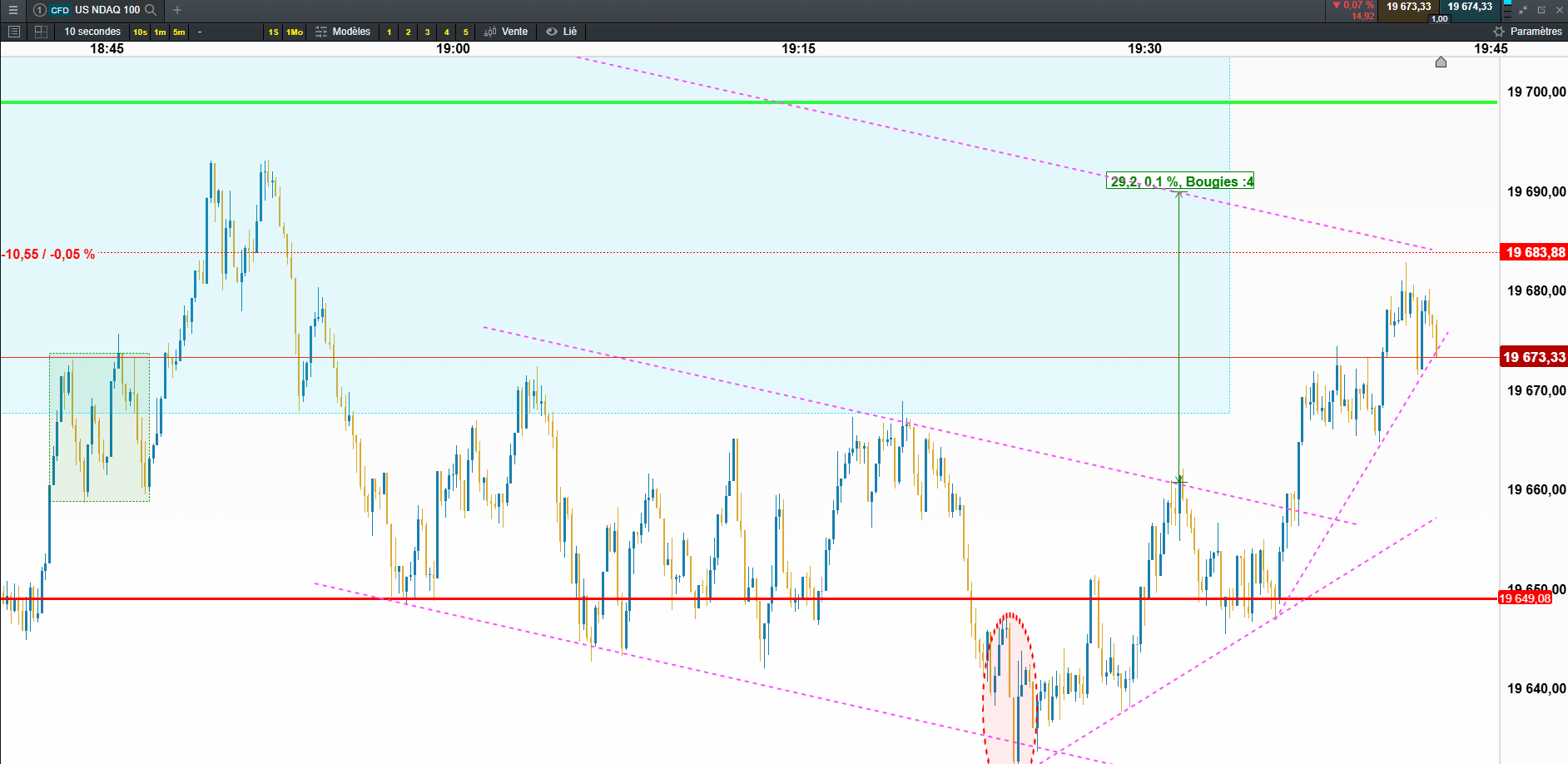Select the 5m timeframe shortcut
The width and height of the screenshot is (1568, 764).
(x=179, y=32)
